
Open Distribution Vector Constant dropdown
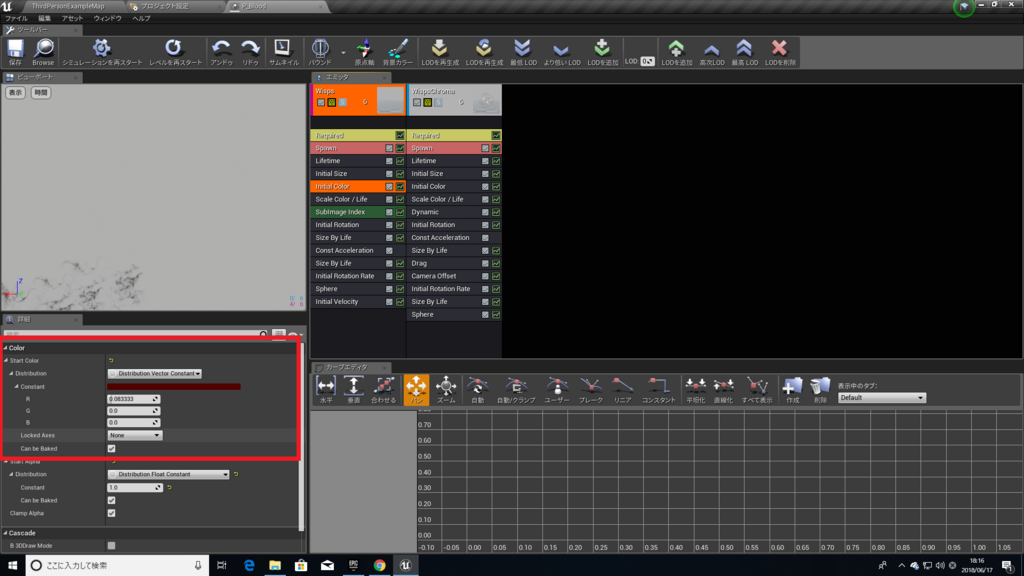pos(155,374)
